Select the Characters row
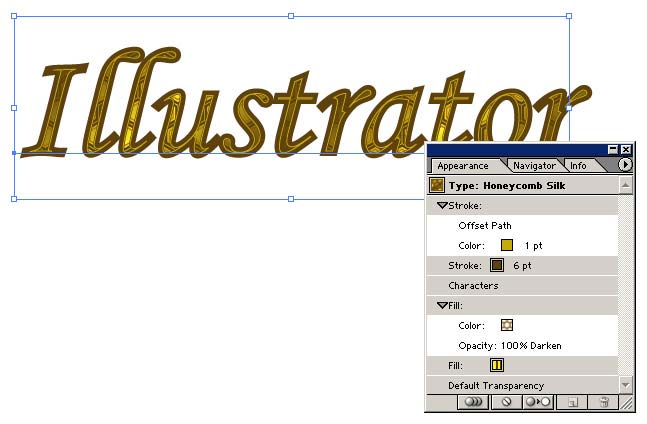 (x=522, y=285)
